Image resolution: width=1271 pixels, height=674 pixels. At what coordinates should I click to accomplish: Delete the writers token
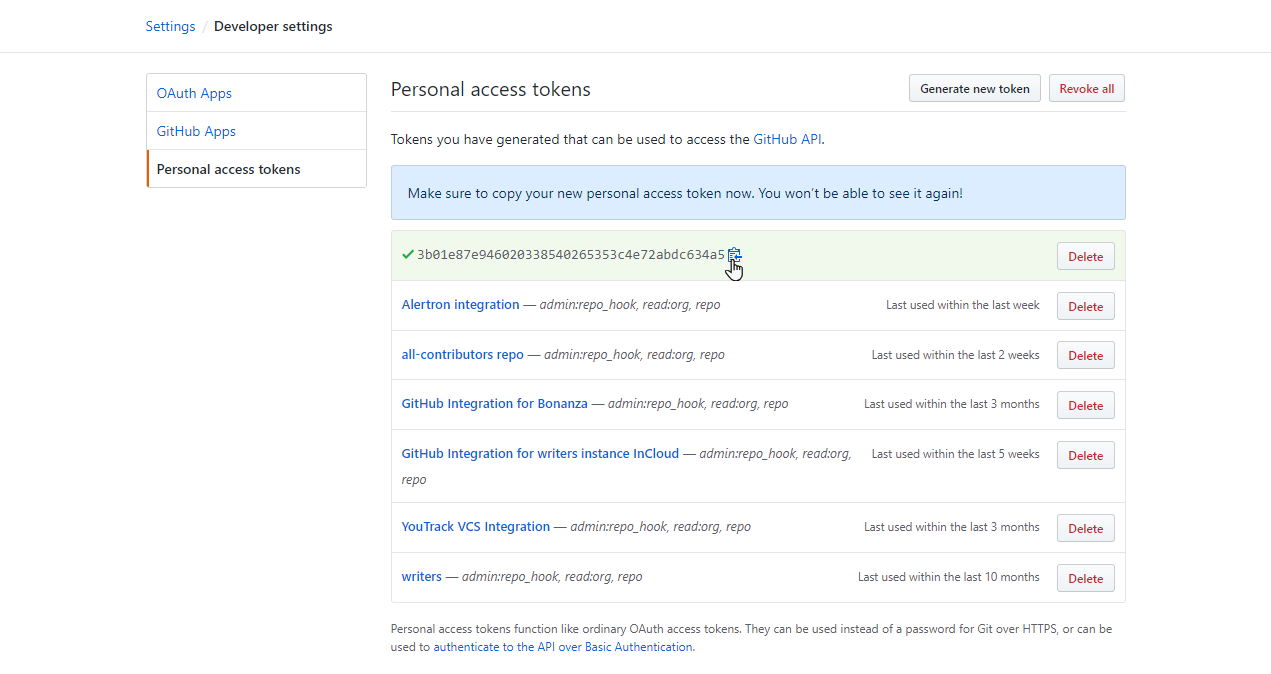pos(1085,577)
